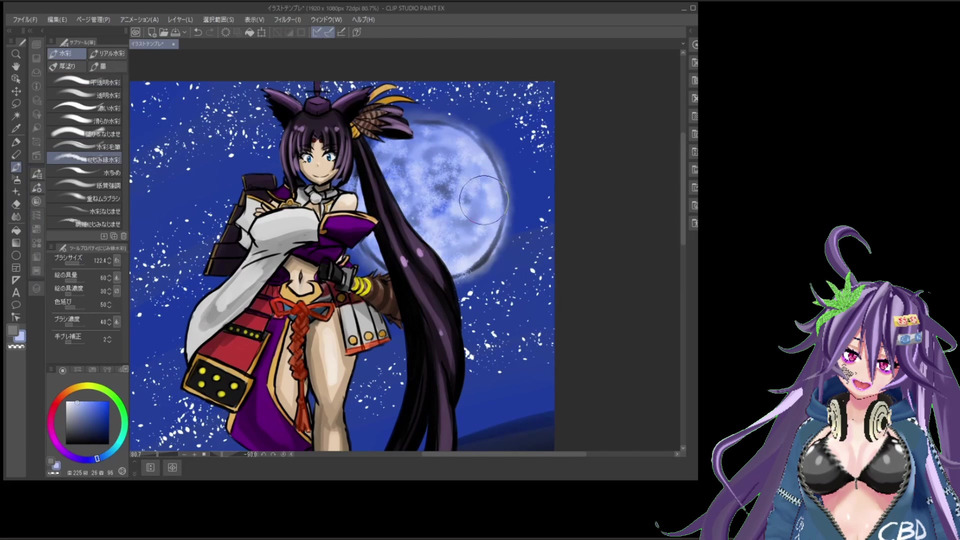Open the ウィンドウ(W) menu
Image resolution: width=960 pixels, height=540 pixels.
click(326, 20)
